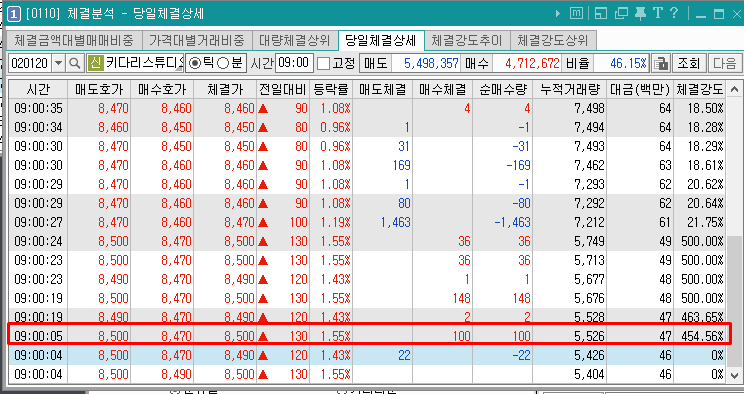Click the 체결강도 column header
Viewport: 744px width, 394px height.
[700, 89]
